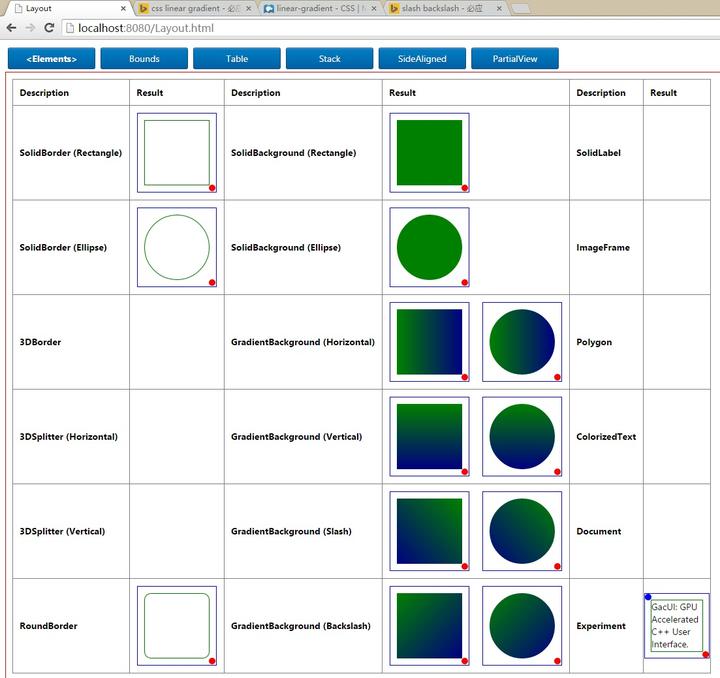Click the SolidBorder (Rectangle) green outline square

click(x=177, y=153)
